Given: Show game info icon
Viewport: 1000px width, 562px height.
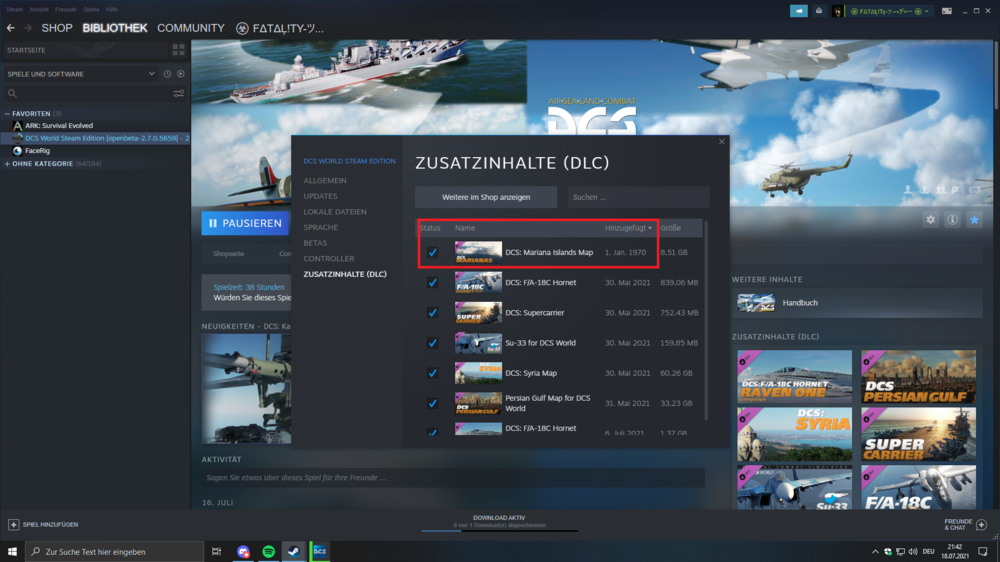Looking at the screenshot, I should 952,219.
